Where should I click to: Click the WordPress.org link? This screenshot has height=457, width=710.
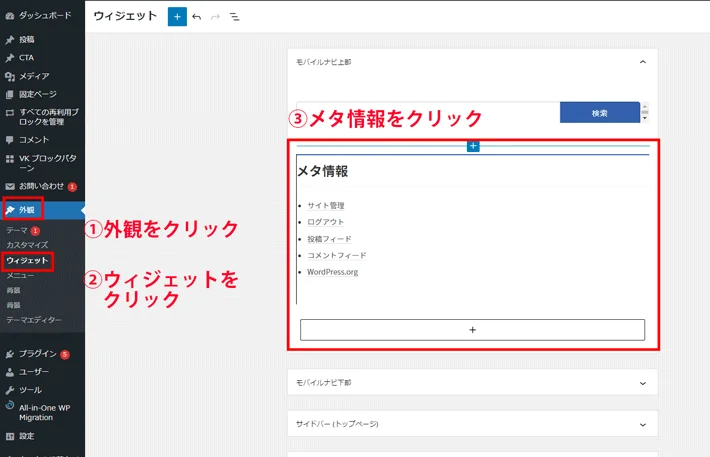pyautogui.click(x=332, y=272)
